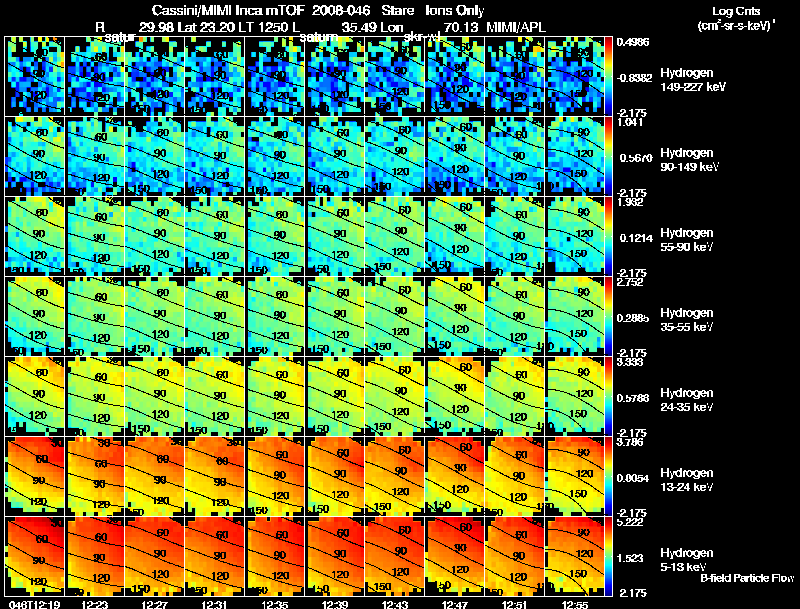Click the colorbar midpoint value 1.523
The width and height of the screenshot is (800, 609).
630,559
